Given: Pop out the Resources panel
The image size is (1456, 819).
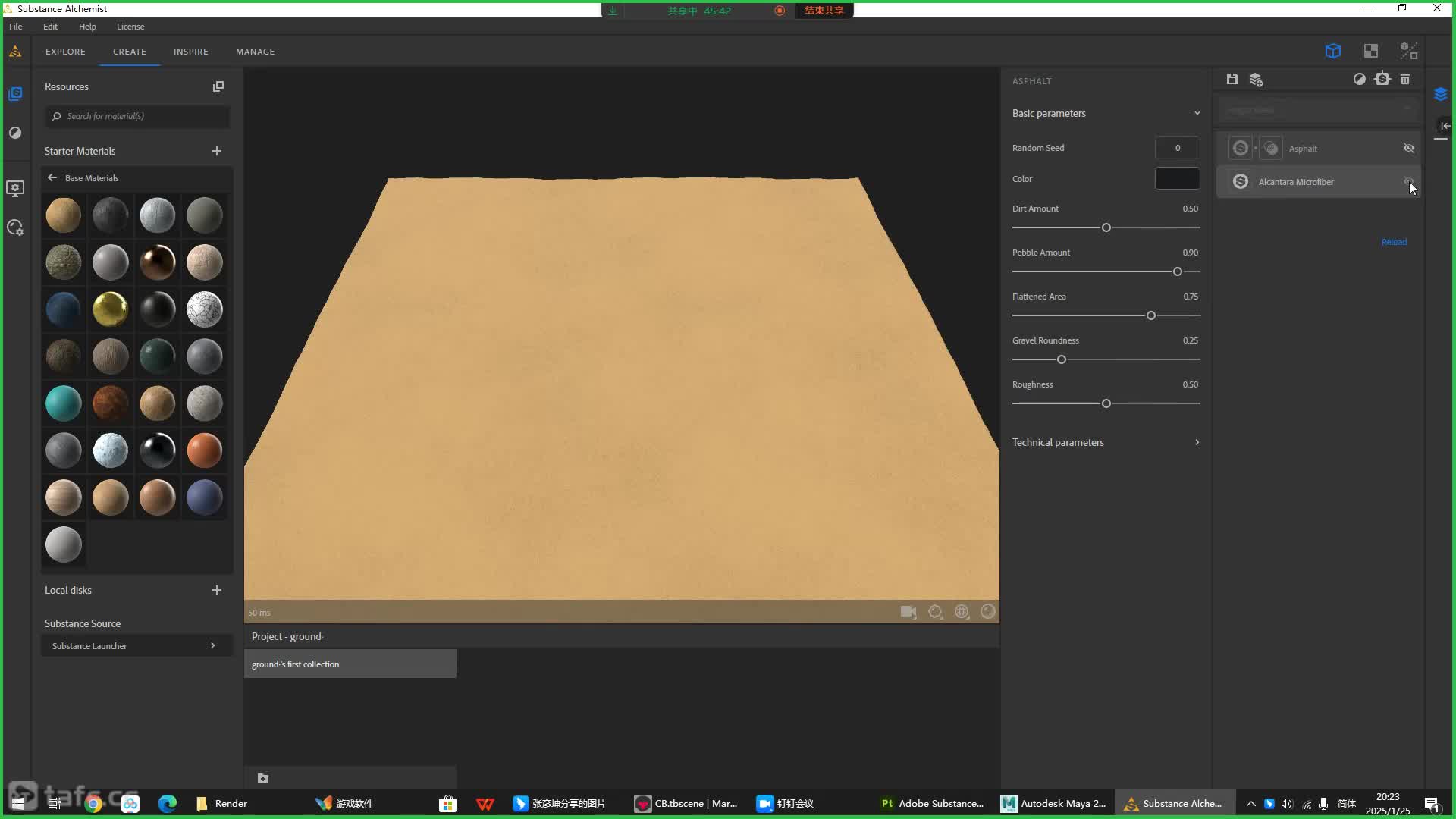Looking at the screenshot, I should 218,86.
